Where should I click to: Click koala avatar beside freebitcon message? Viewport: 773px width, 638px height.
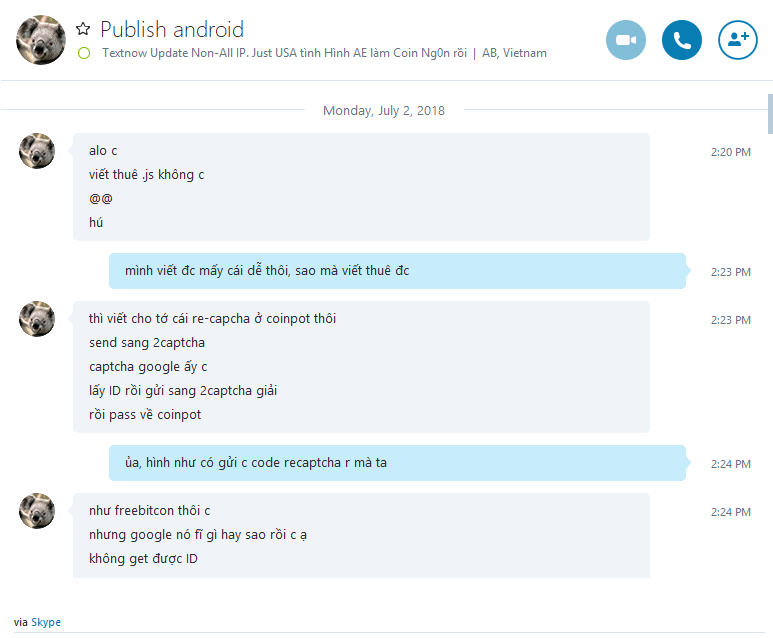pos(37,511)
